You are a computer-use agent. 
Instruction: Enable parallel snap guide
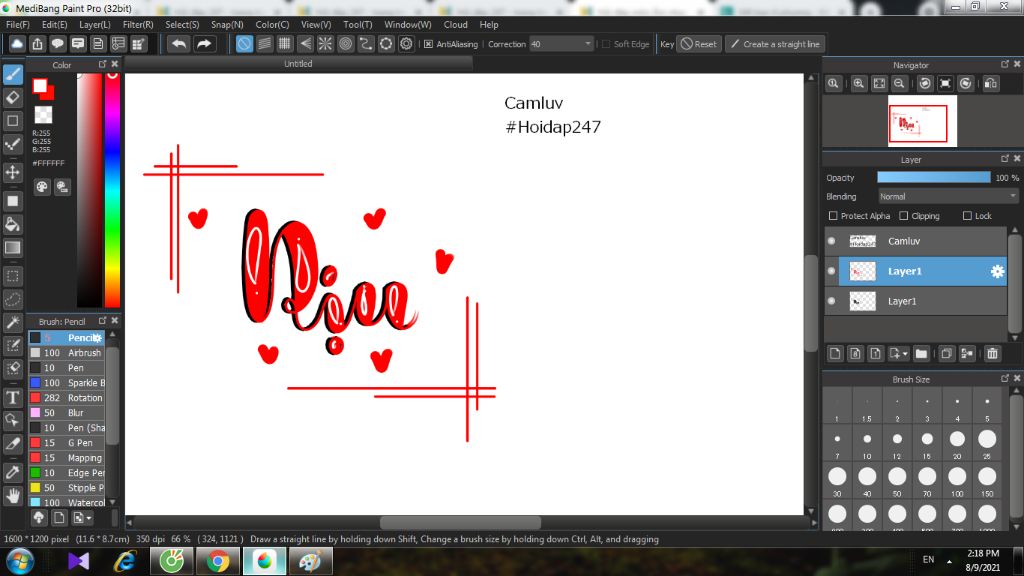pos(264,44)
